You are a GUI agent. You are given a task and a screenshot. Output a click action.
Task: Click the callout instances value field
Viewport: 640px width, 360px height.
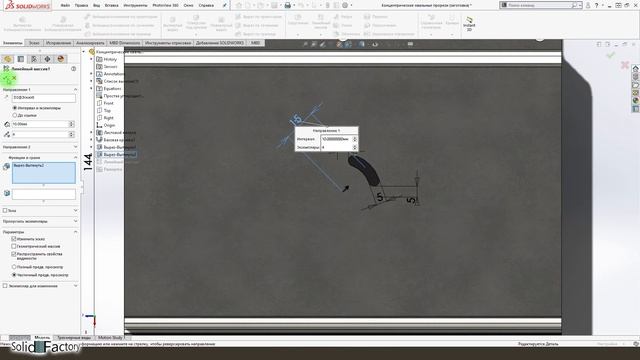(337, 147)
